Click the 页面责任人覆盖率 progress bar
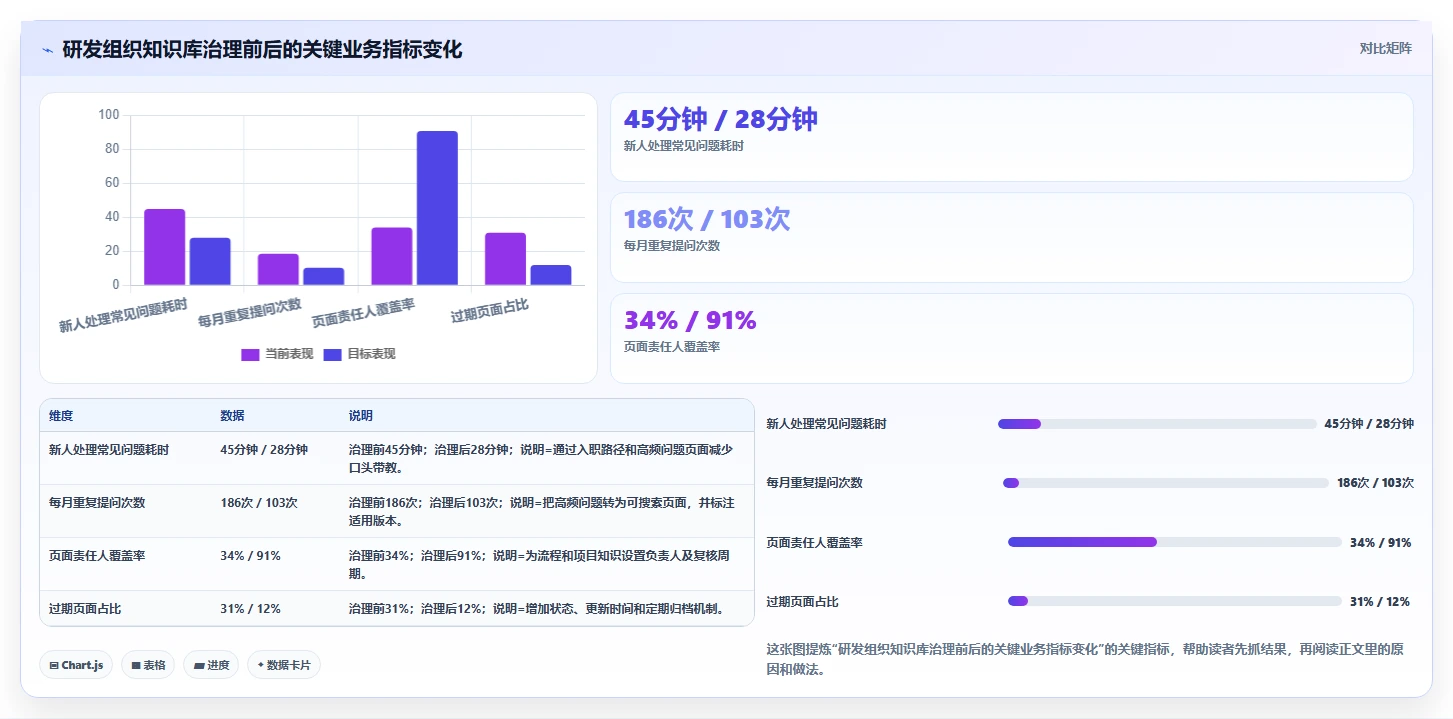This screenshot has width=1453, height=719. (1175, 542)
